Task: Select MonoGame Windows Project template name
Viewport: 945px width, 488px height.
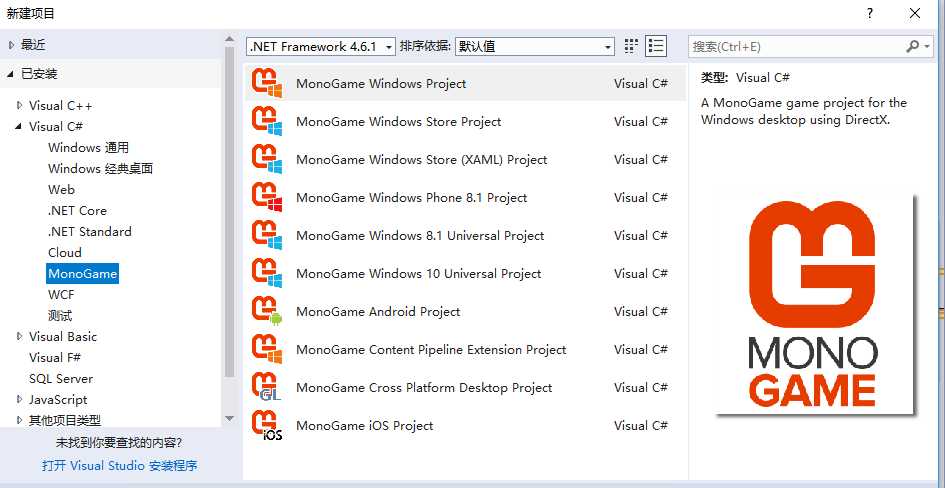Action: 381,84
